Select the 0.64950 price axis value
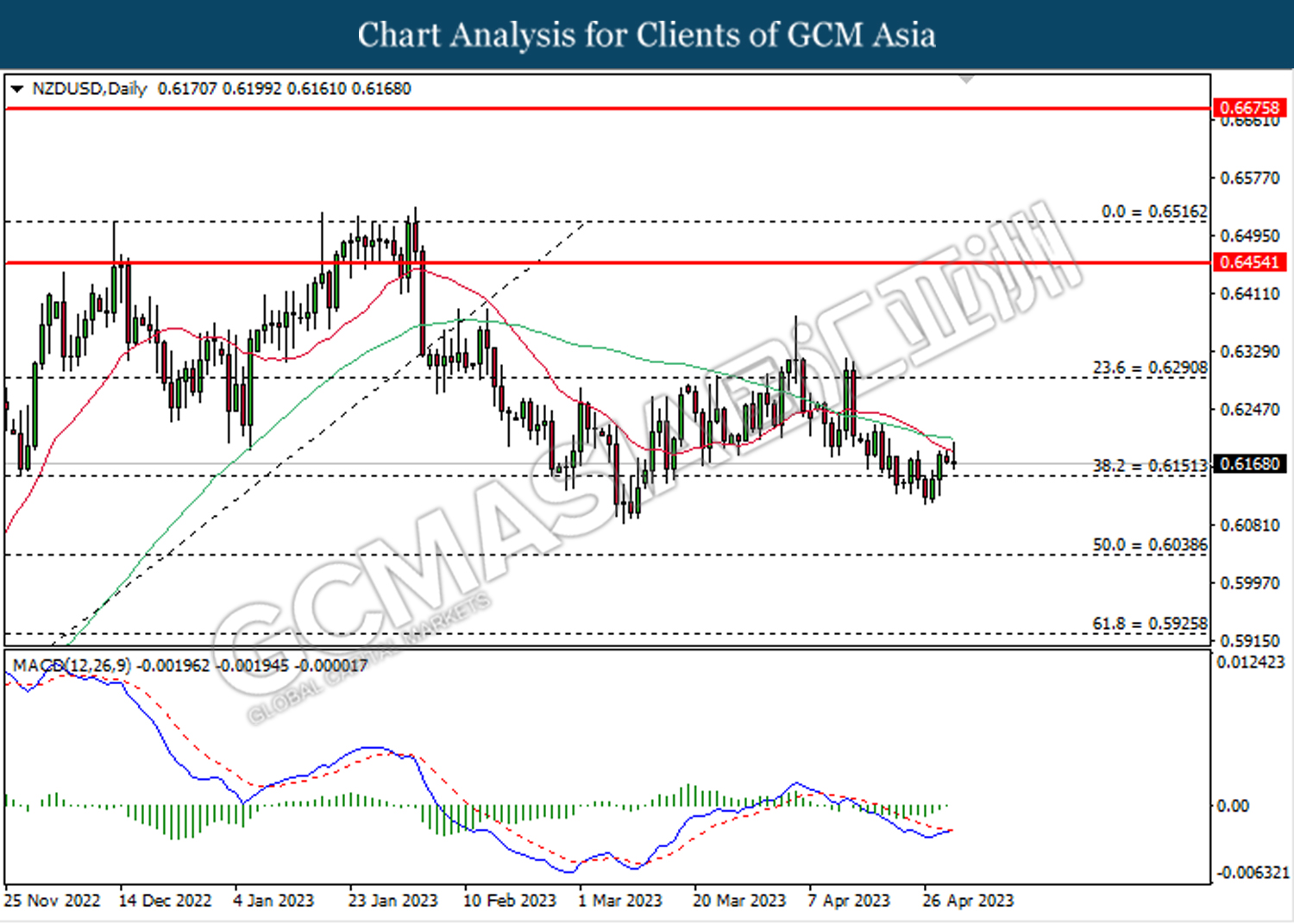This screenshot has width=1294, height=924. pyautogui.click(x=1250, y=236)
